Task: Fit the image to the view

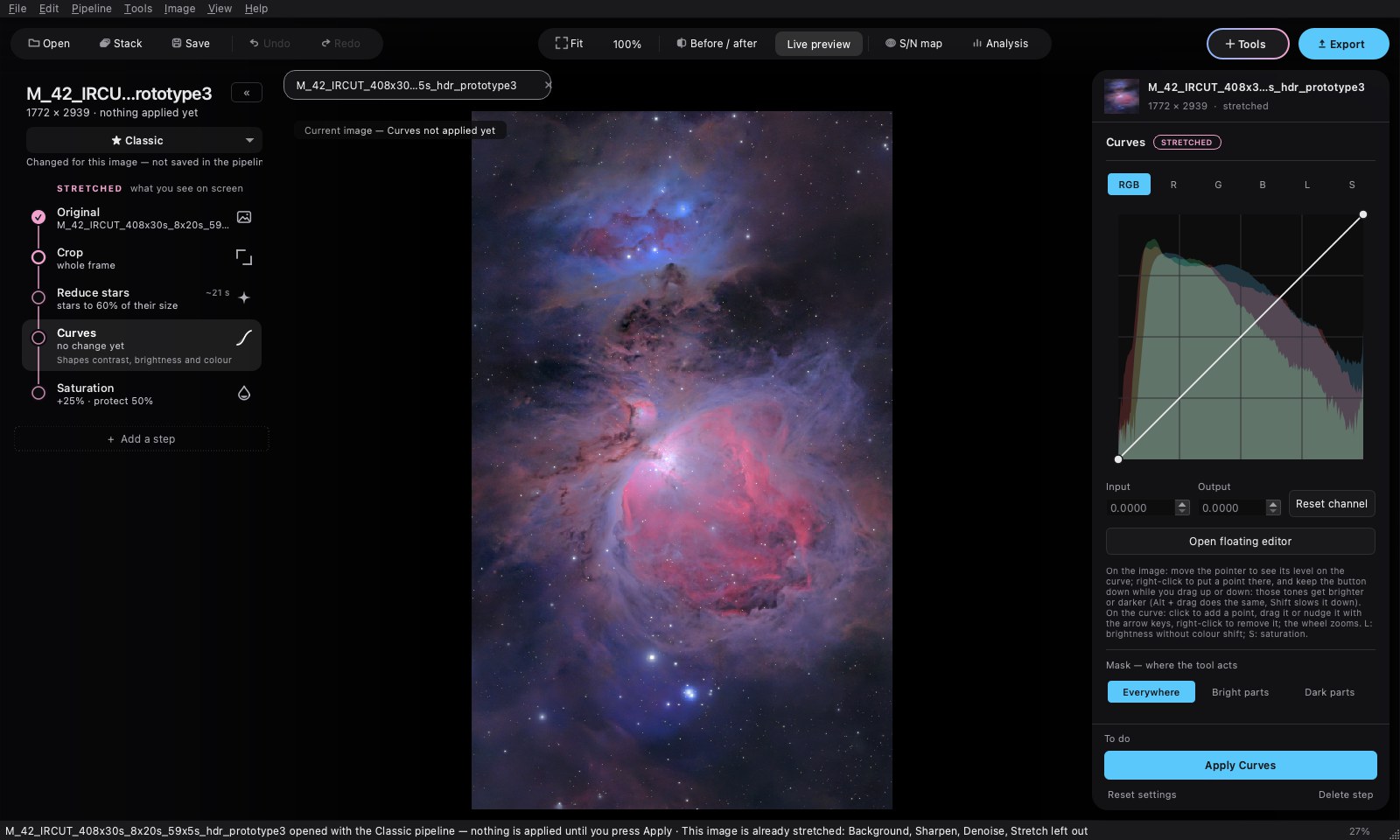Action: [569, 44]
